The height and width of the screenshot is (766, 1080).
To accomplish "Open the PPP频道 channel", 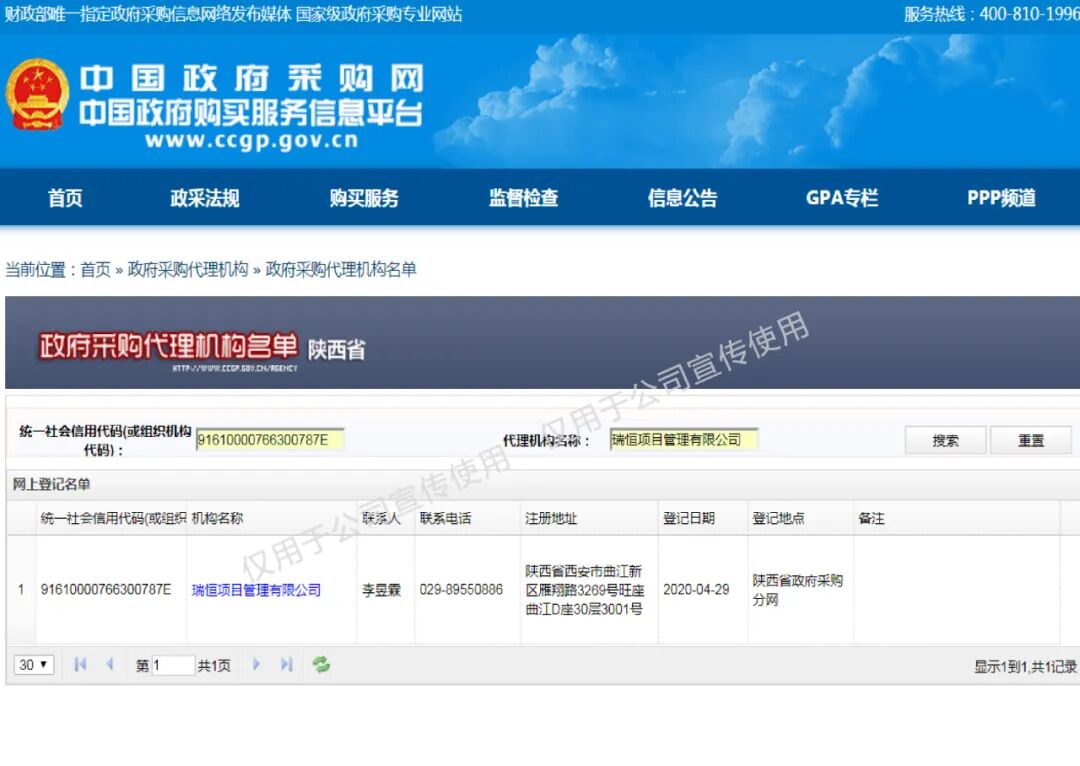I will click(x=1001, y=198).
